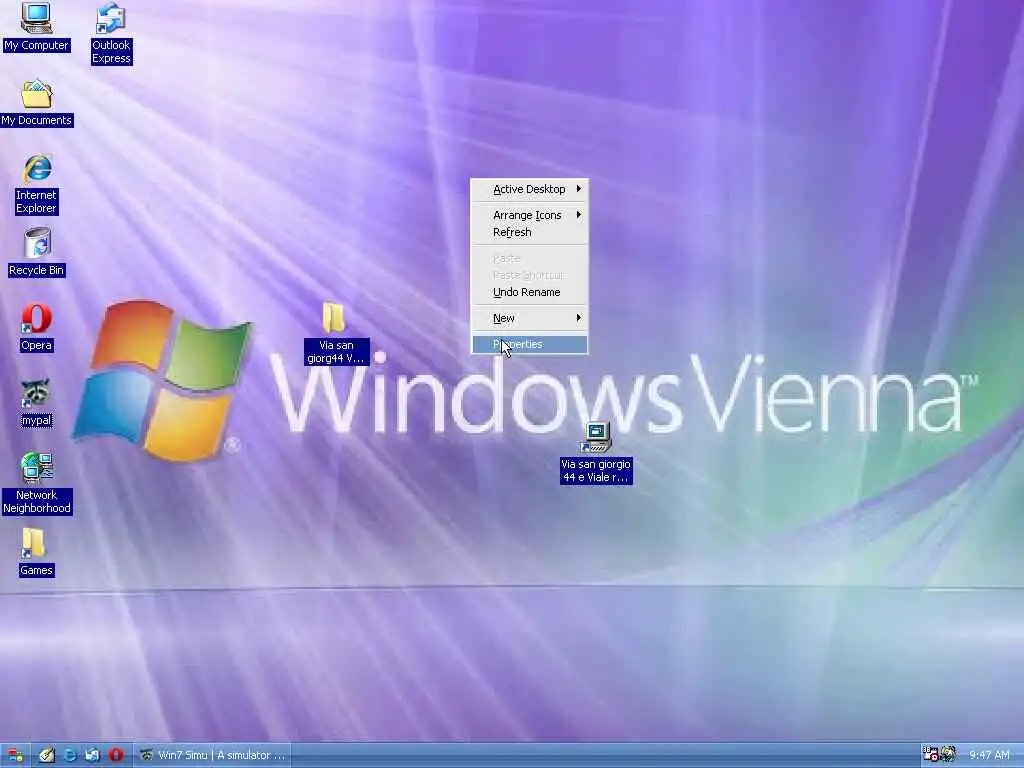Choose Properties from the desktop context menu
1024x768 pixels.
pyautogui.click(x=530, y=344)
